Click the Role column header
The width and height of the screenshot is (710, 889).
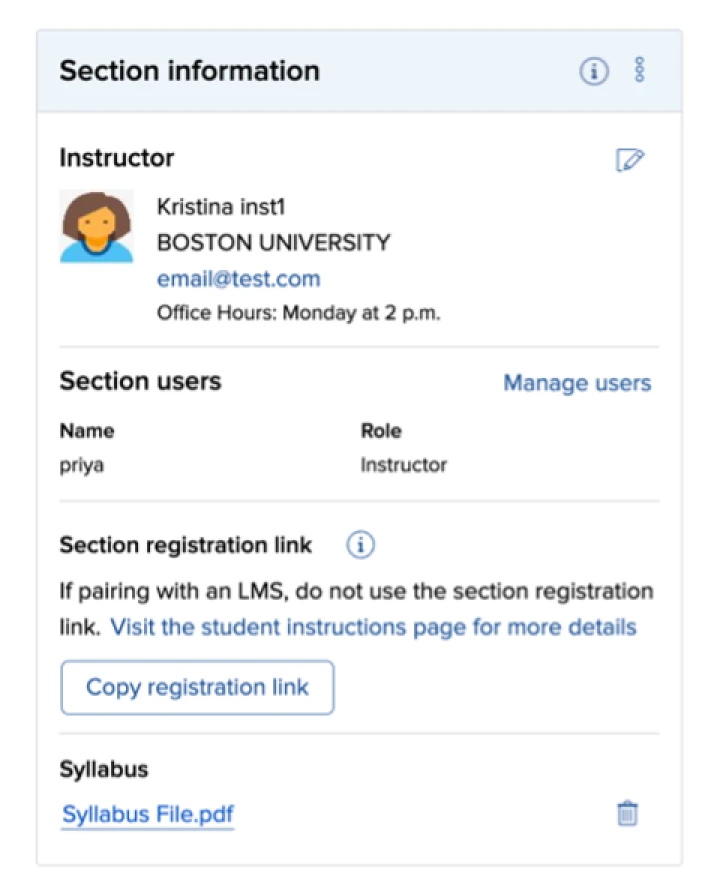click(x=381, y=431)
